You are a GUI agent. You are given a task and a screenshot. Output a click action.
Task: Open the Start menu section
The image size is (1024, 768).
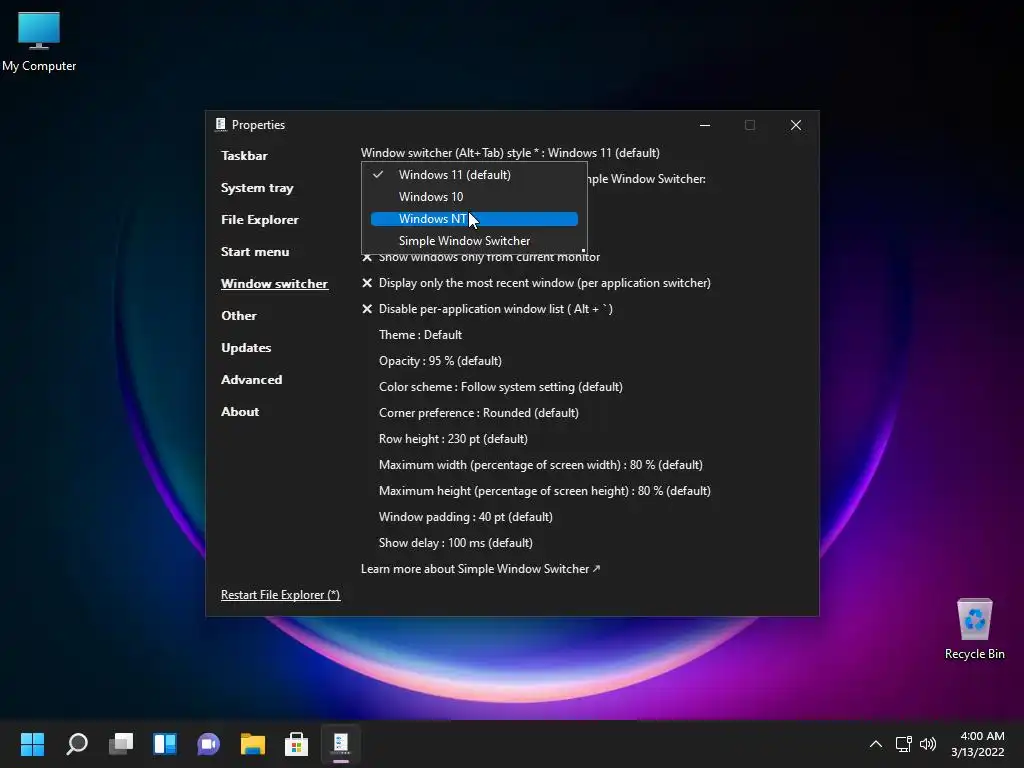tap(255, 251)
